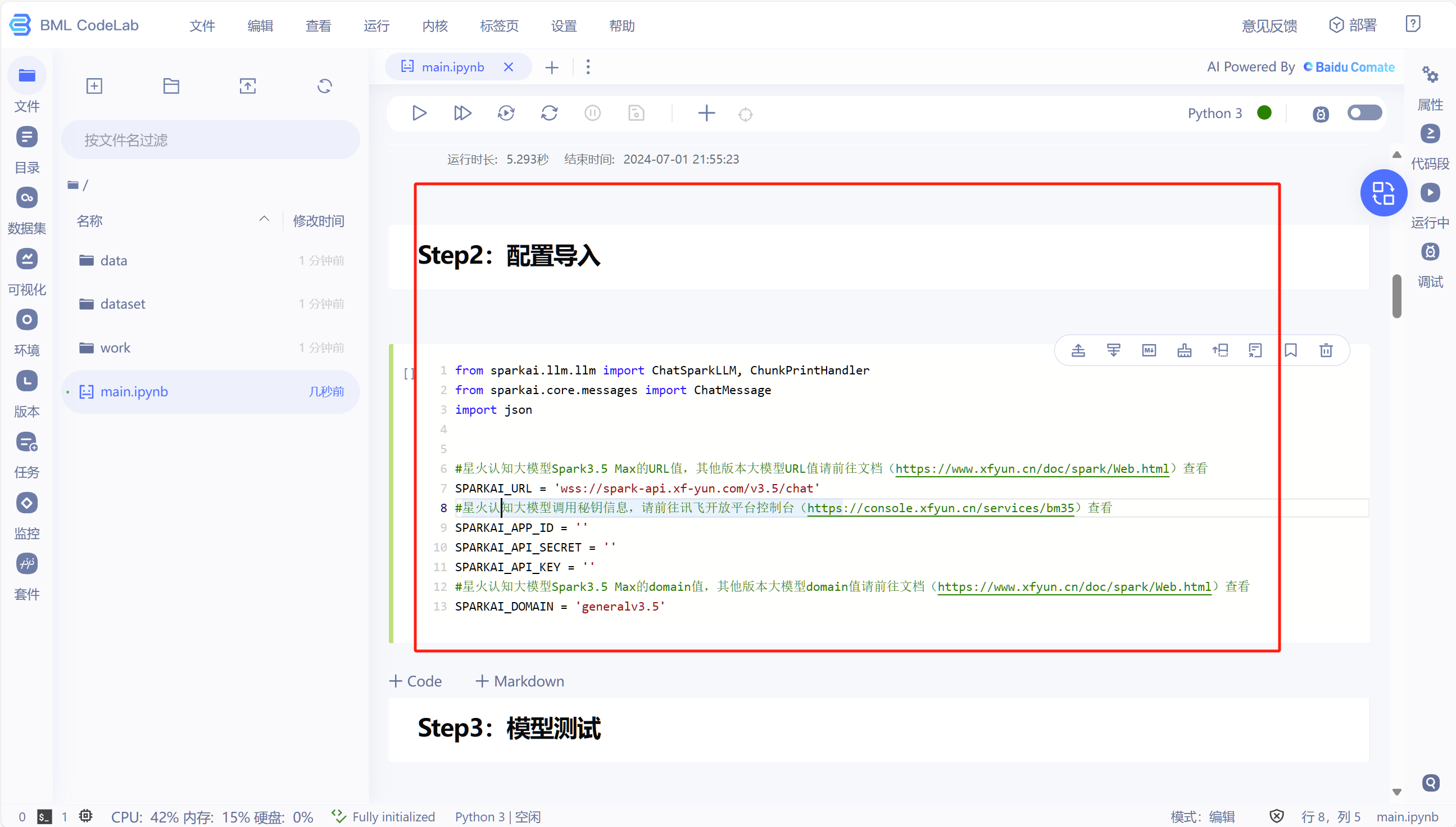The height and width of the screenshot is (827, 1456).
Task: Click the new folder icon in file browser
Action: [x=171, y=87]
